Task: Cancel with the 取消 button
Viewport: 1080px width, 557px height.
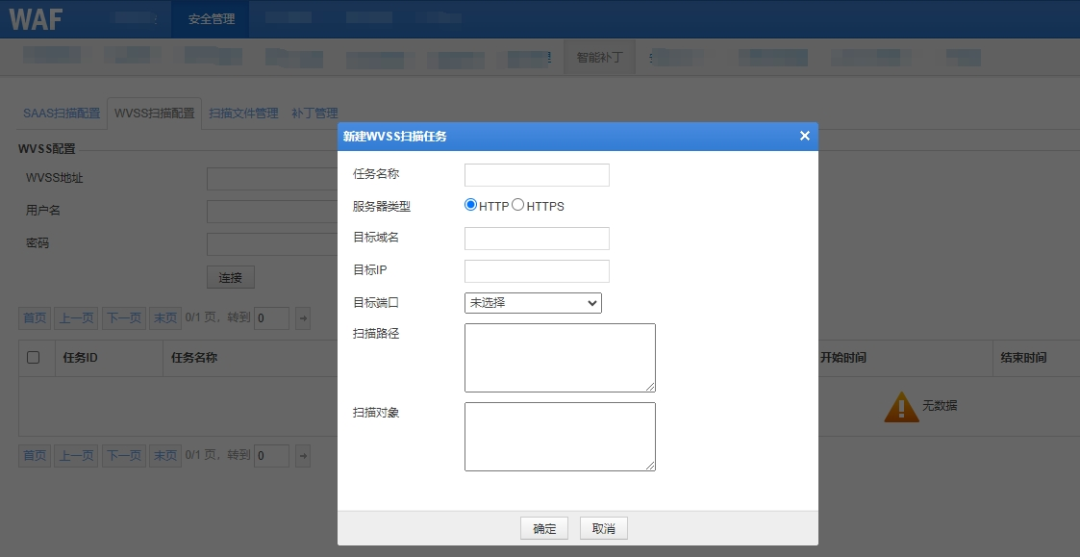Action: pyautogui.click(x=603, y=528)
